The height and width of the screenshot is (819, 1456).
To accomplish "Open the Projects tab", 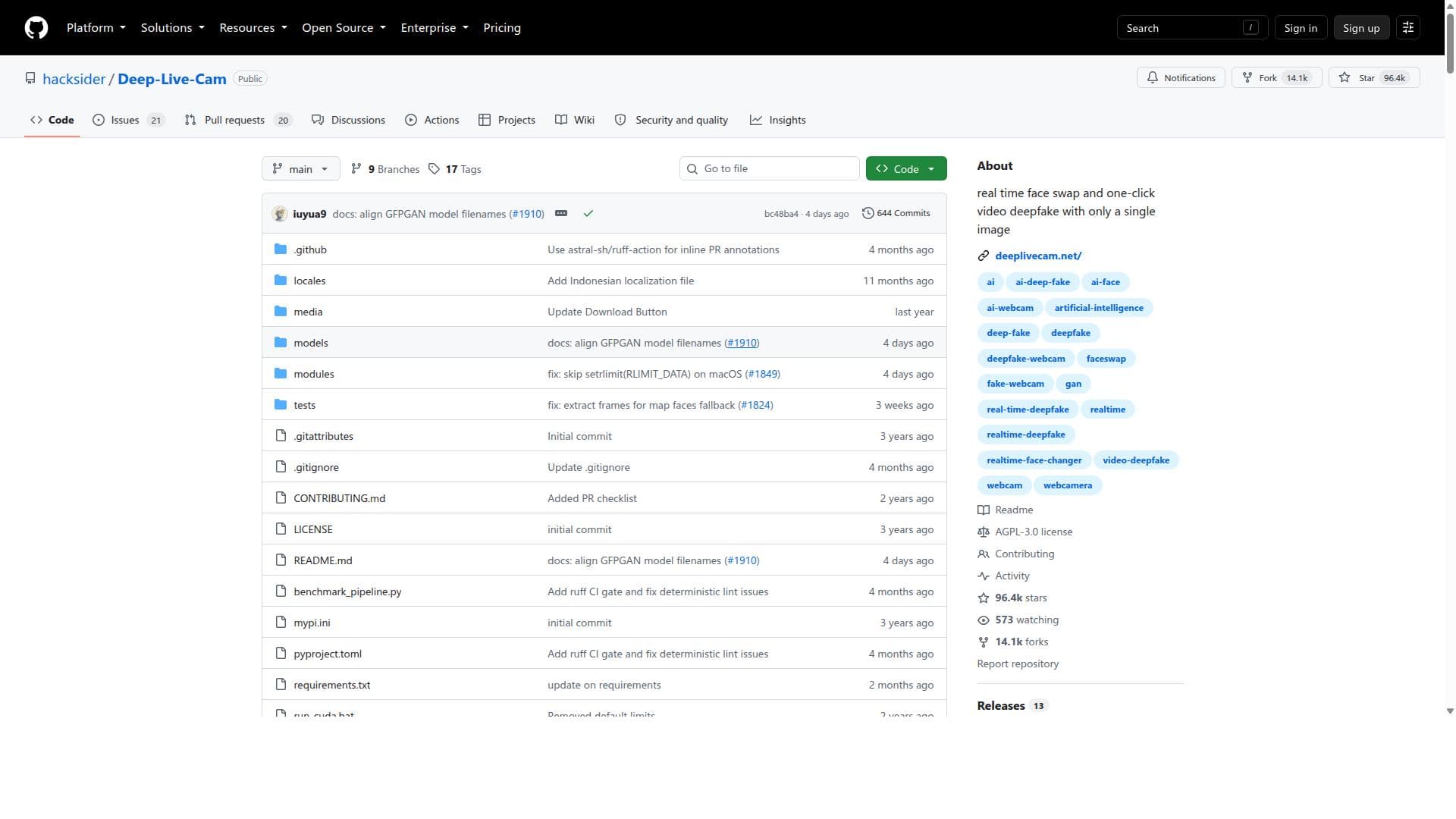I will 507,121.
